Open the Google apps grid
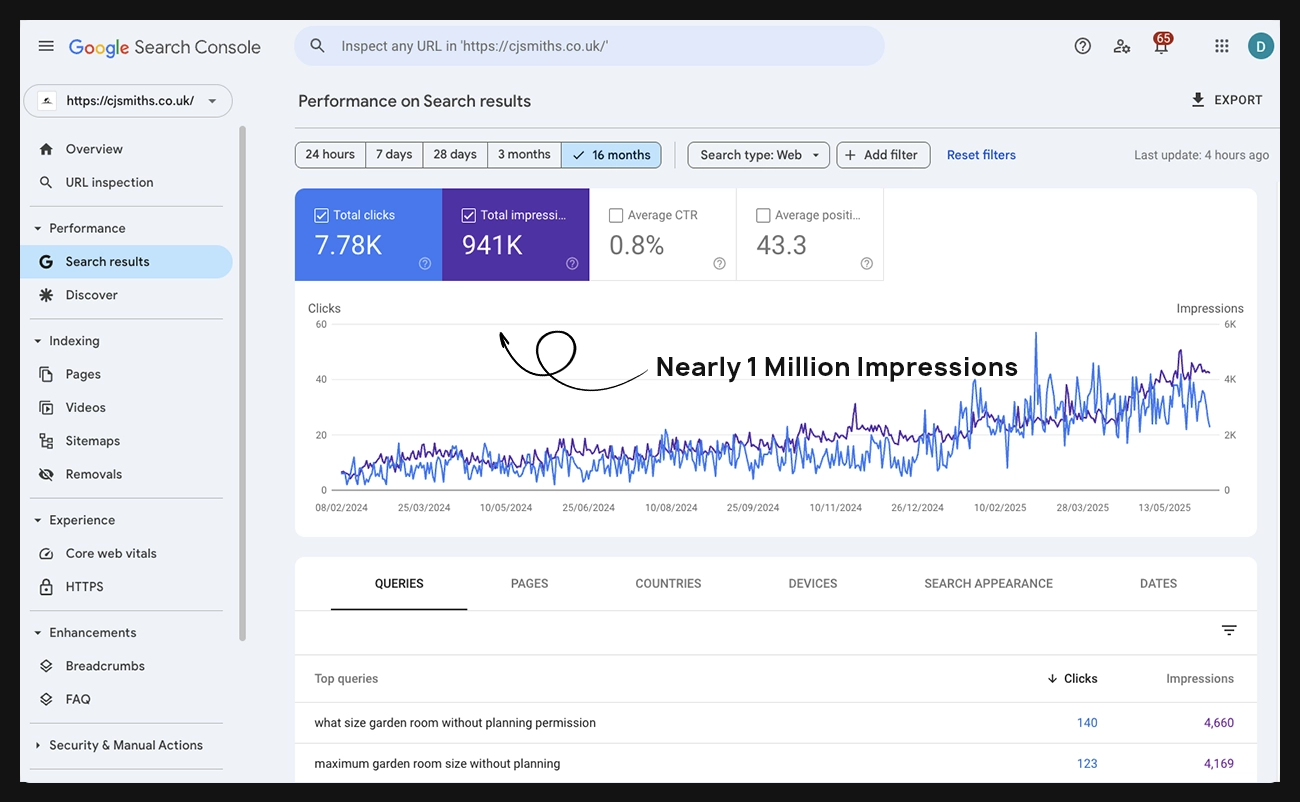The height and width of the screenshot is (802, 1300). 1221,46
